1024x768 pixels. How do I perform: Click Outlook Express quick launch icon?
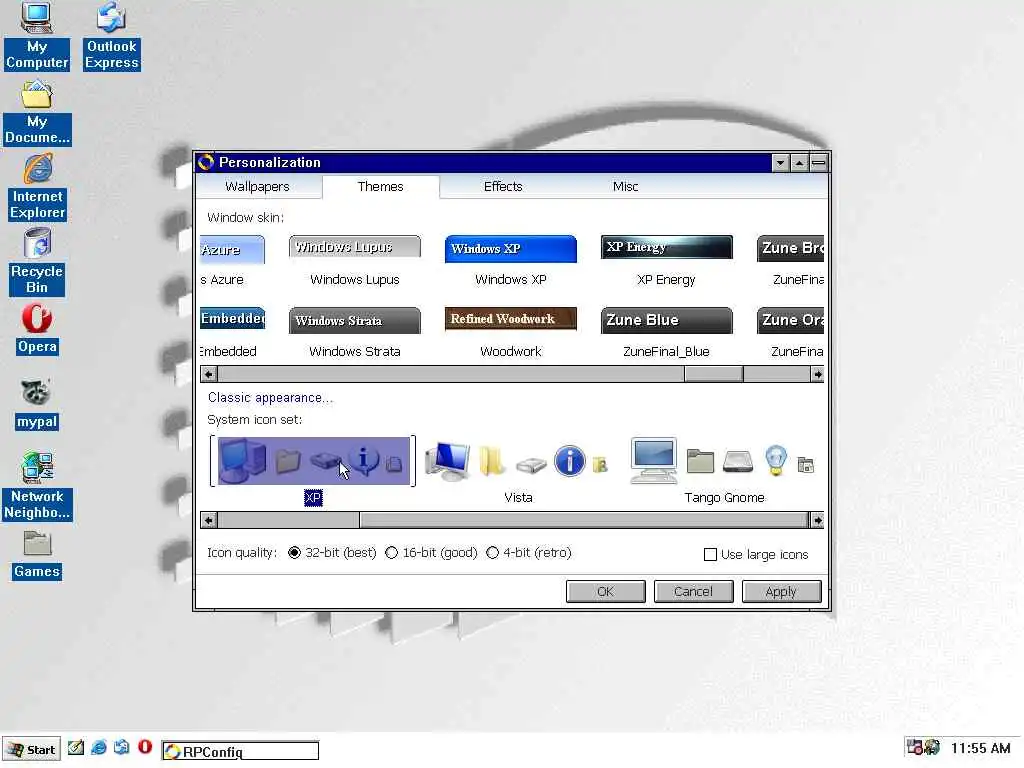[x=121, y=748]
